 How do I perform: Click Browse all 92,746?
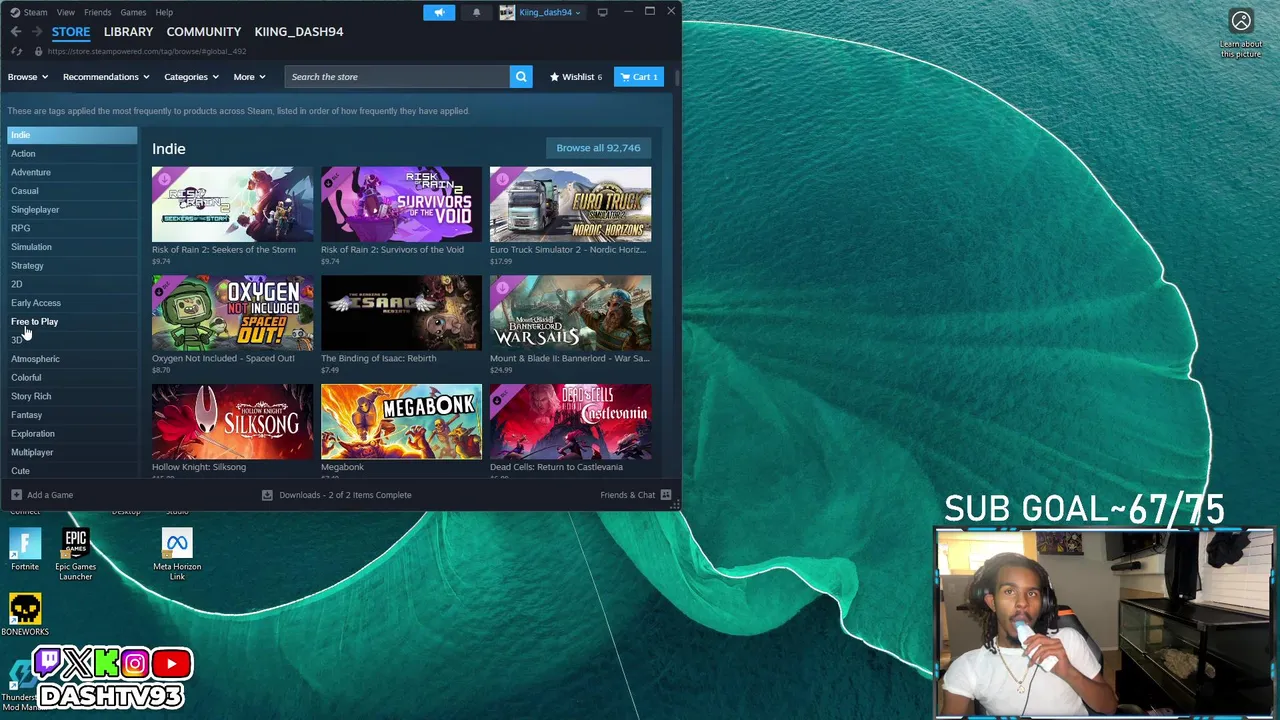[598, 148]
